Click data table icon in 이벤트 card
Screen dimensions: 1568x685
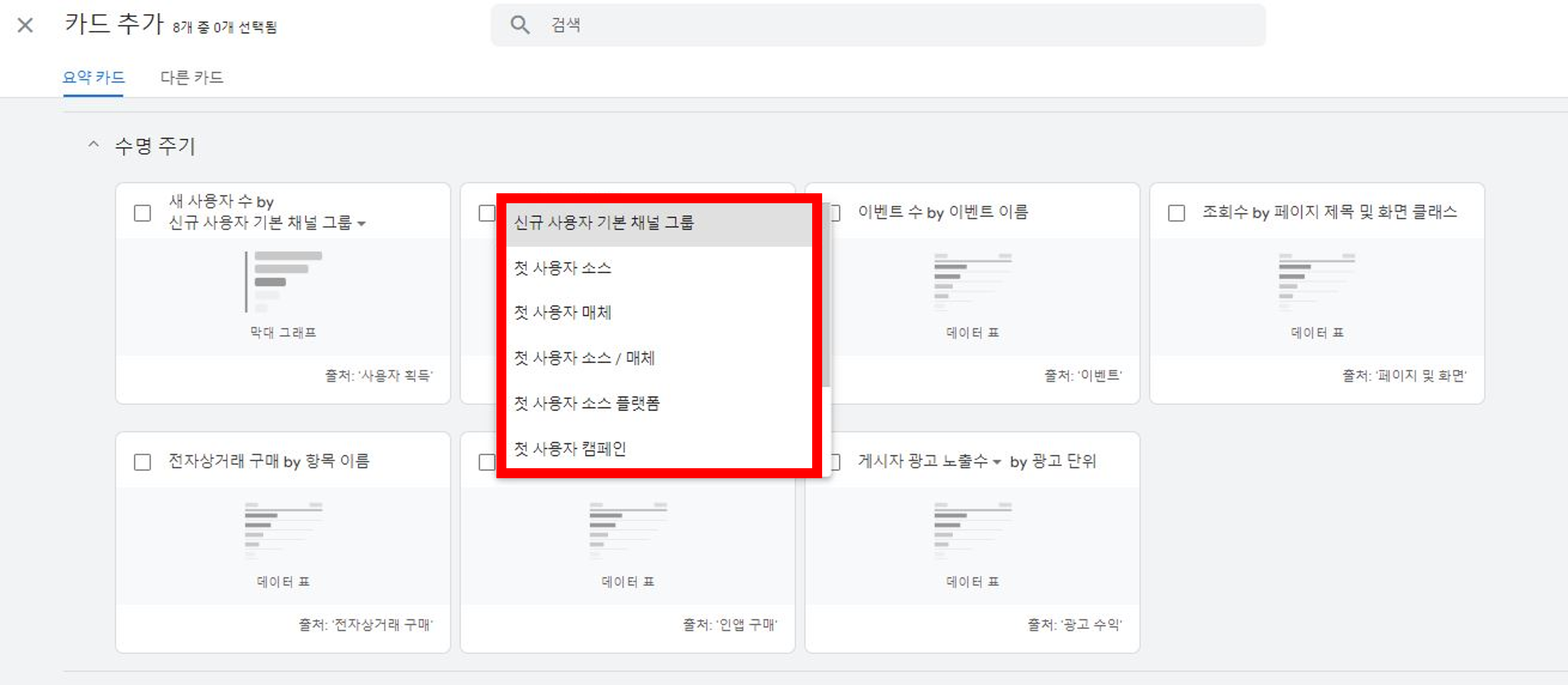972,281
